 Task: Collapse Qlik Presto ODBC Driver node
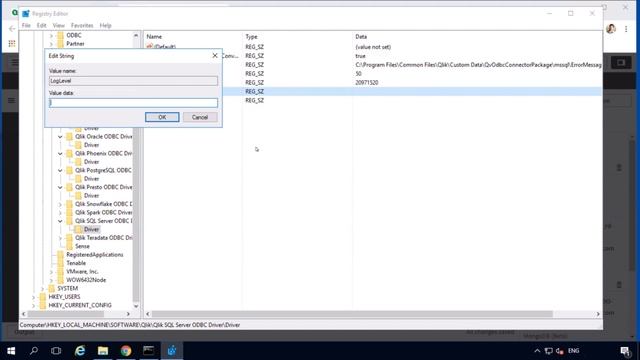(60, 187)
